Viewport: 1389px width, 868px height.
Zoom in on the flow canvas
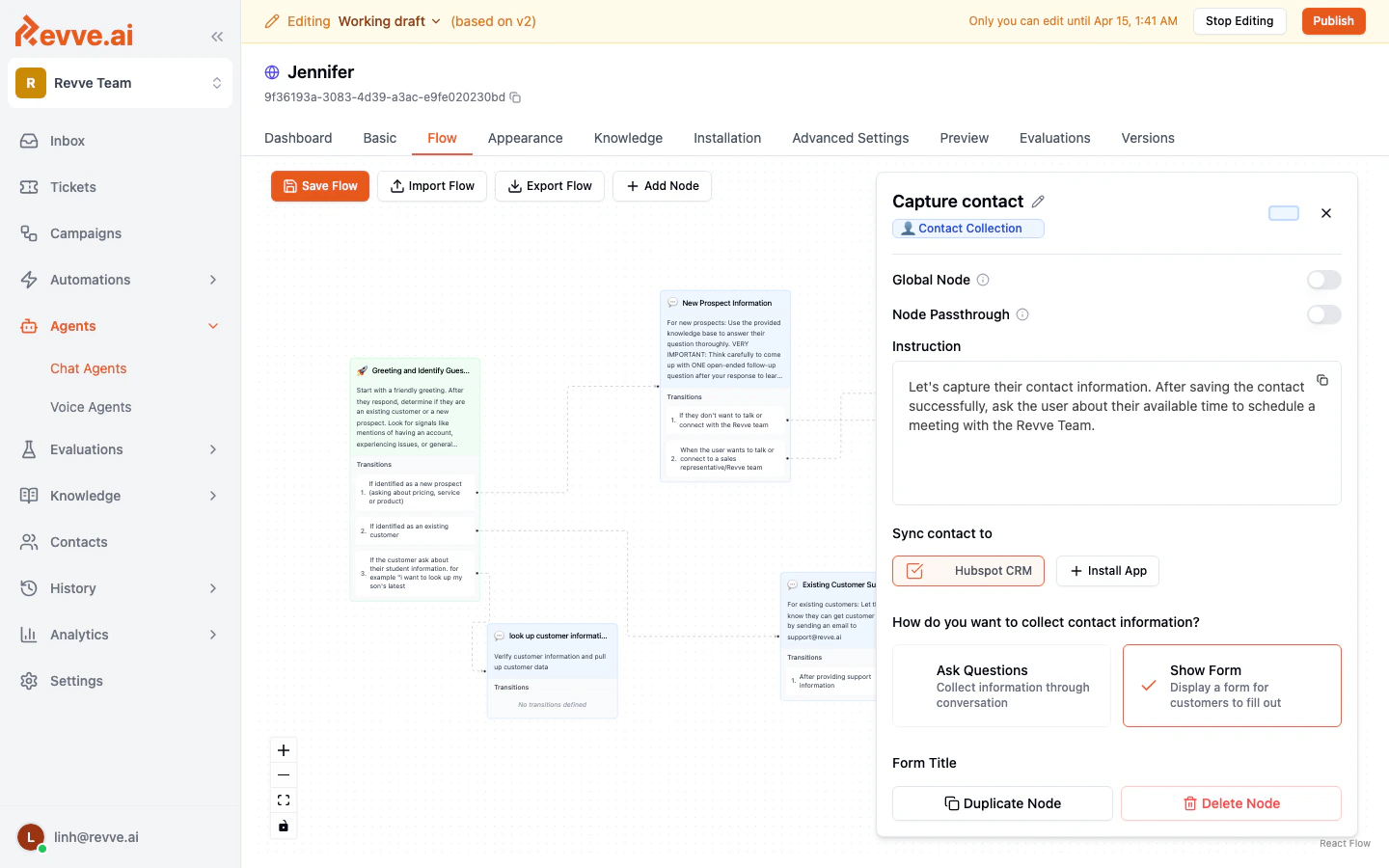pyautogui.click(x=284, y=750)
